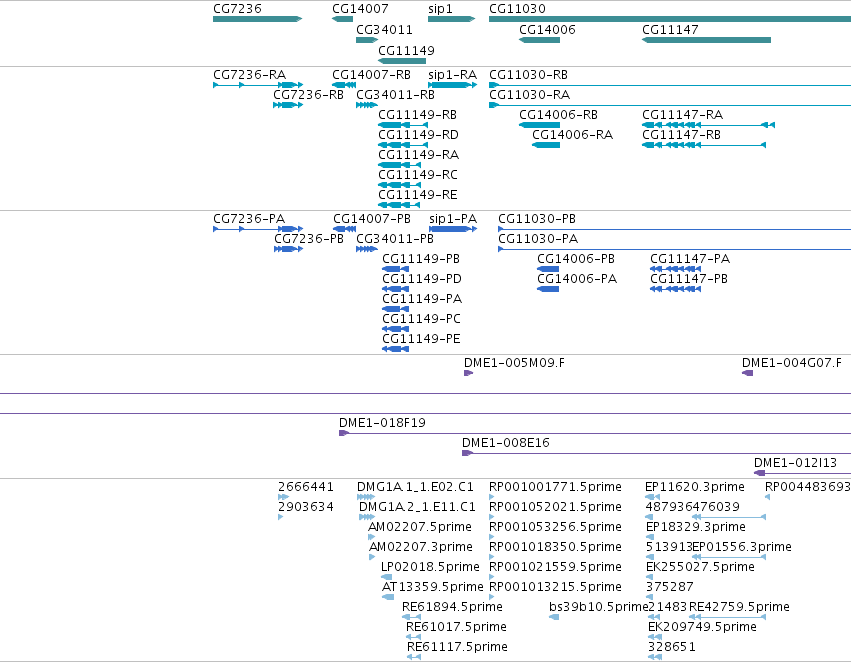Click EST AM02207.3prime
The image size is (851, 662).
point(372,557)
